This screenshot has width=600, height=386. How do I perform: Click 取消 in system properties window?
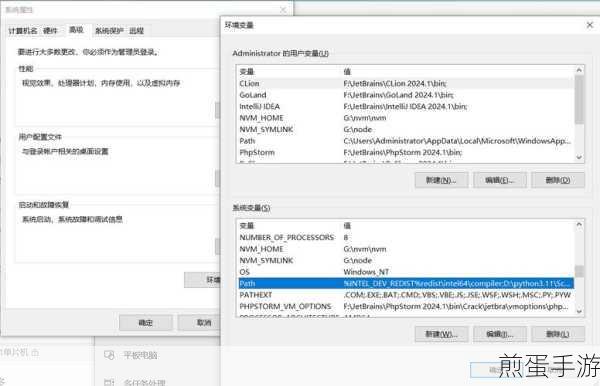(200, 323)
